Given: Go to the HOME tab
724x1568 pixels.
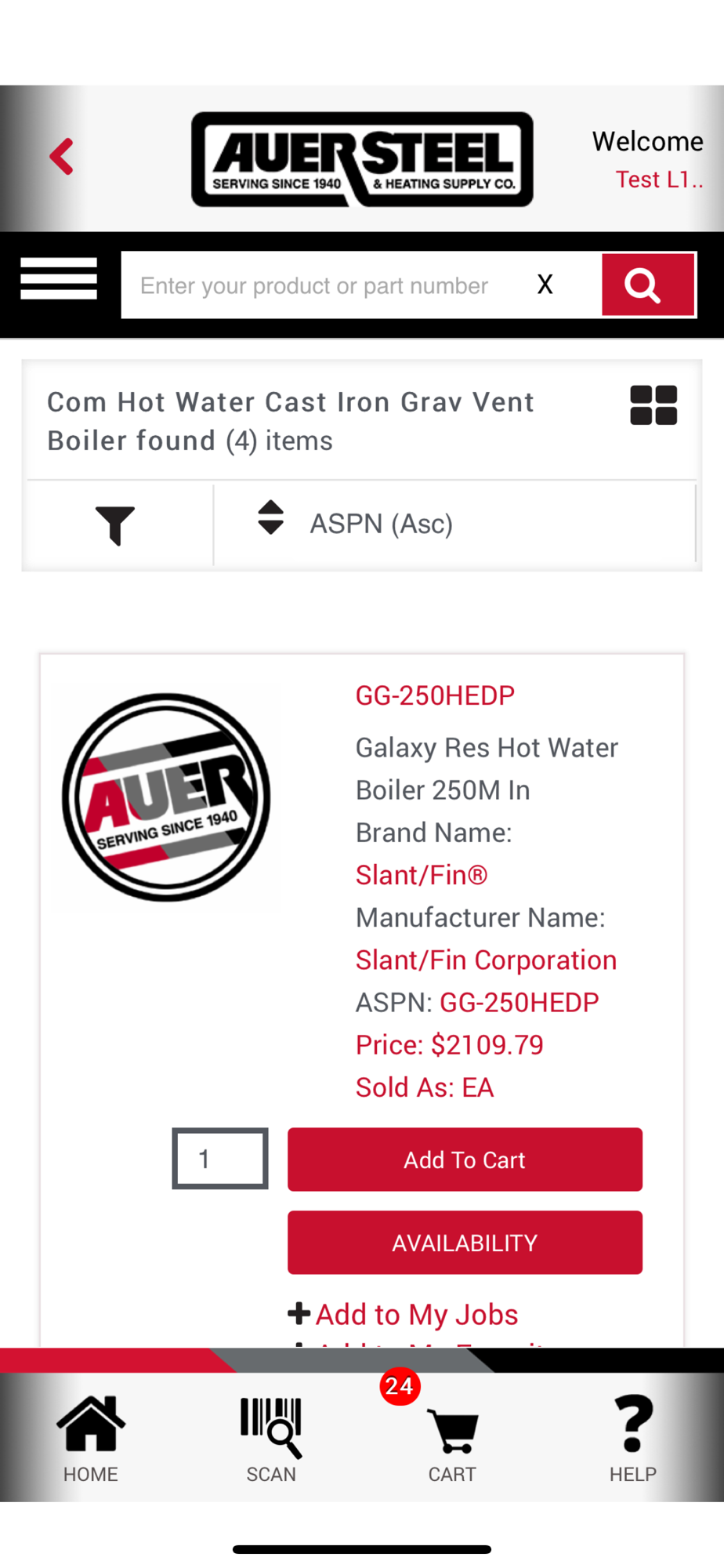Looking at the screenshot, I should click(91, 1439).
